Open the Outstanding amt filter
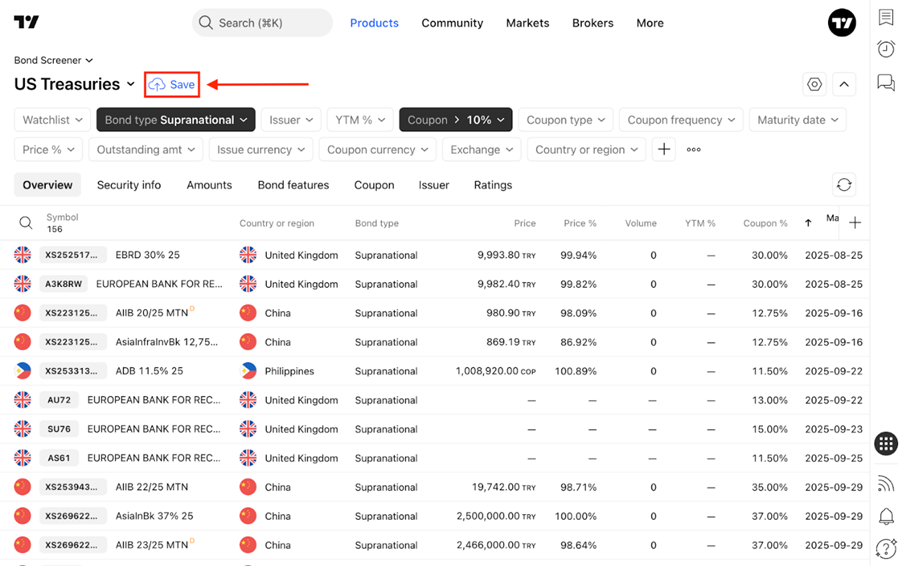Screen dimensions: 902x566 pos(146,150)
